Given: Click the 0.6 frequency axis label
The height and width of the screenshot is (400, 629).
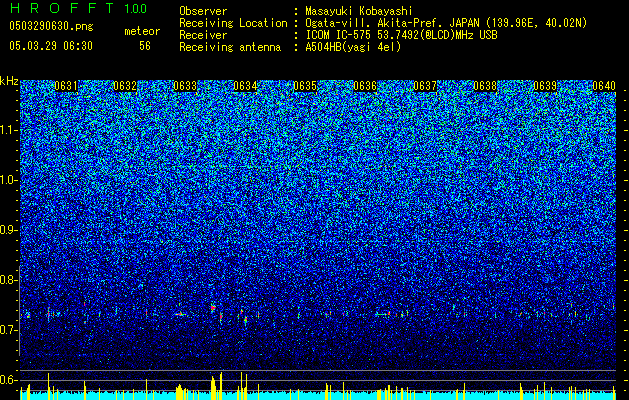Looking at the screenshot, I should click(x=8, y=380).
